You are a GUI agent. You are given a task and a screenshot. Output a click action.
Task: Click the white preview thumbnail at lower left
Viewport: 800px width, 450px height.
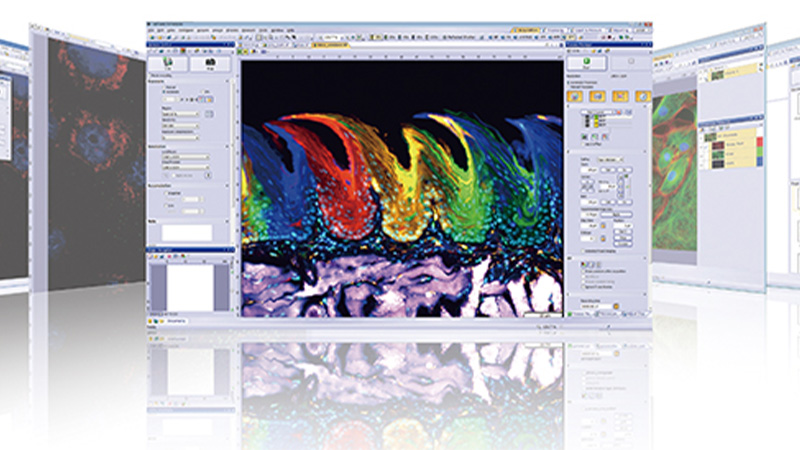pos(189,285)
